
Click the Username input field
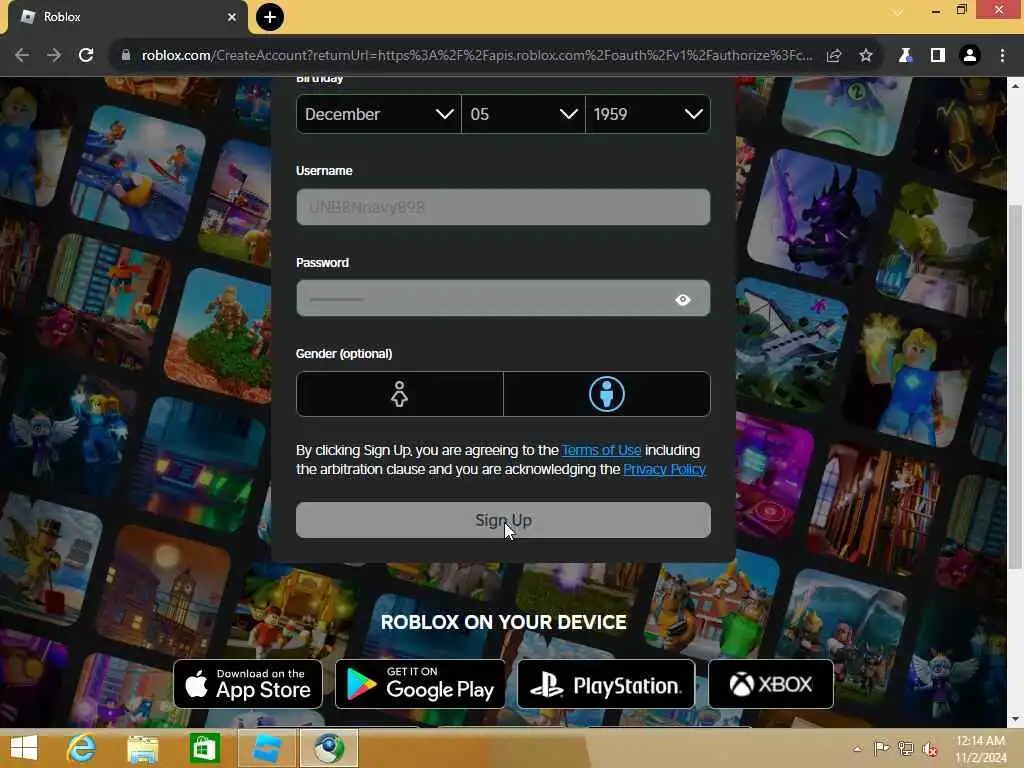(503, 207)
